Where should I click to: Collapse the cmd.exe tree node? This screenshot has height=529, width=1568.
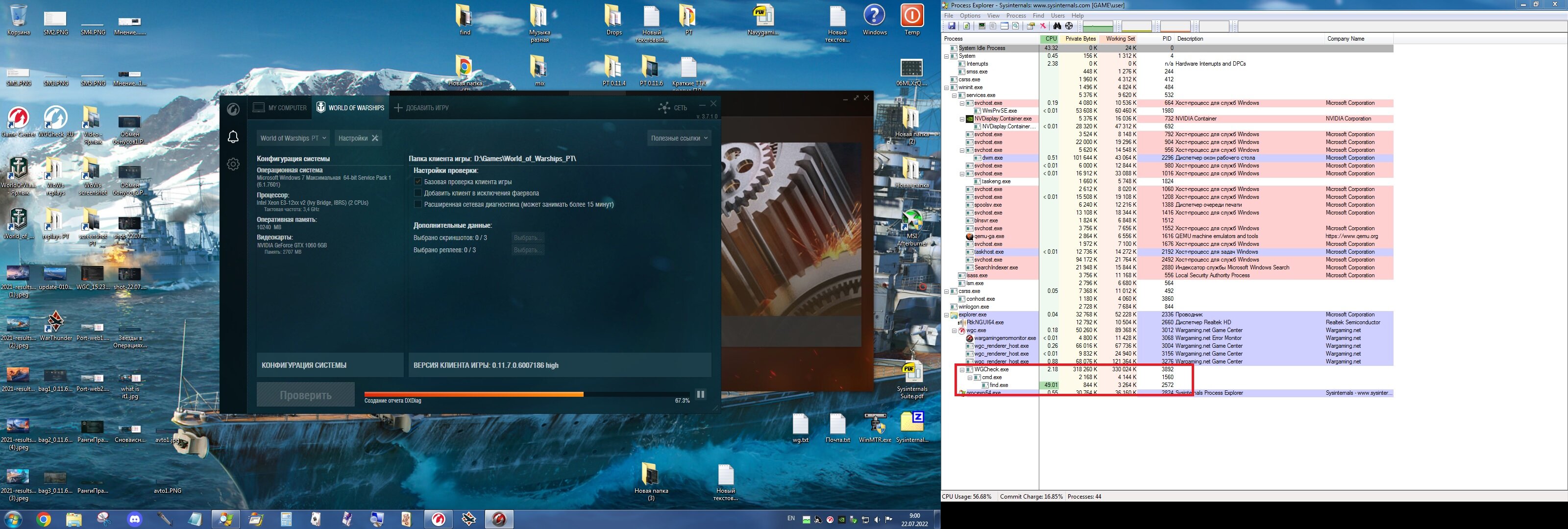pyautogui.click(x=970, y=378)
